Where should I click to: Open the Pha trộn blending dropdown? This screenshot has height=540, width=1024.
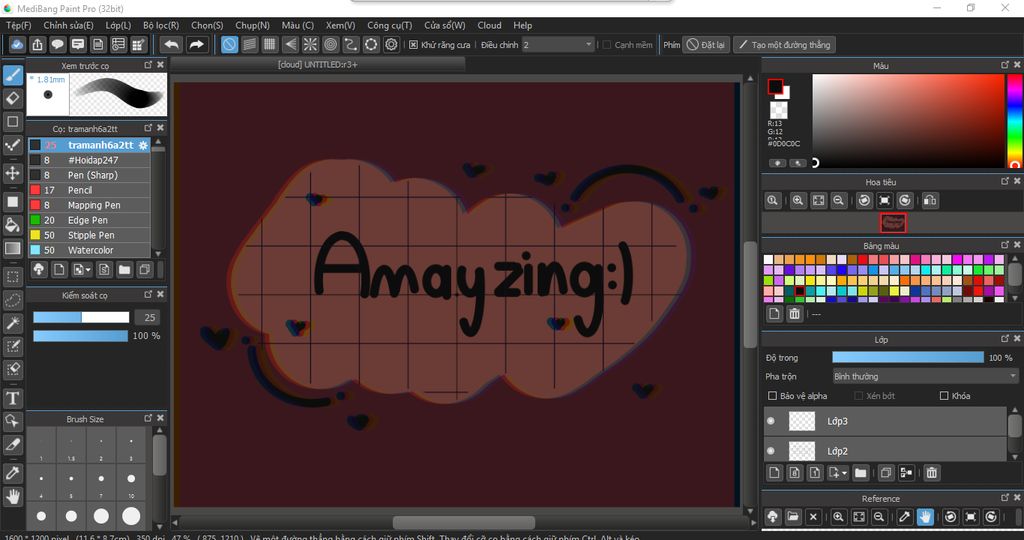[925, 376]
